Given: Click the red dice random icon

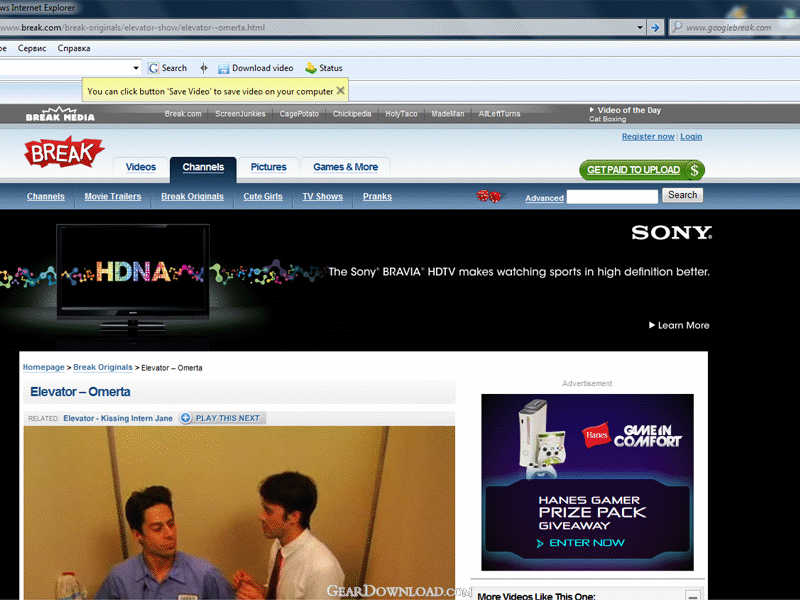Looking at the screenshot, I should (488, 196).
